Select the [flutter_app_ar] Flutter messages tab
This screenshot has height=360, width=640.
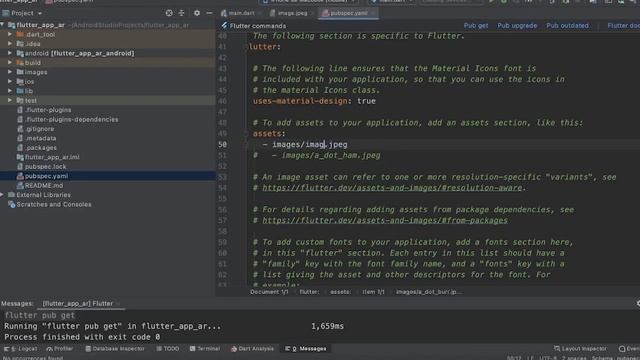coord(78,303)
